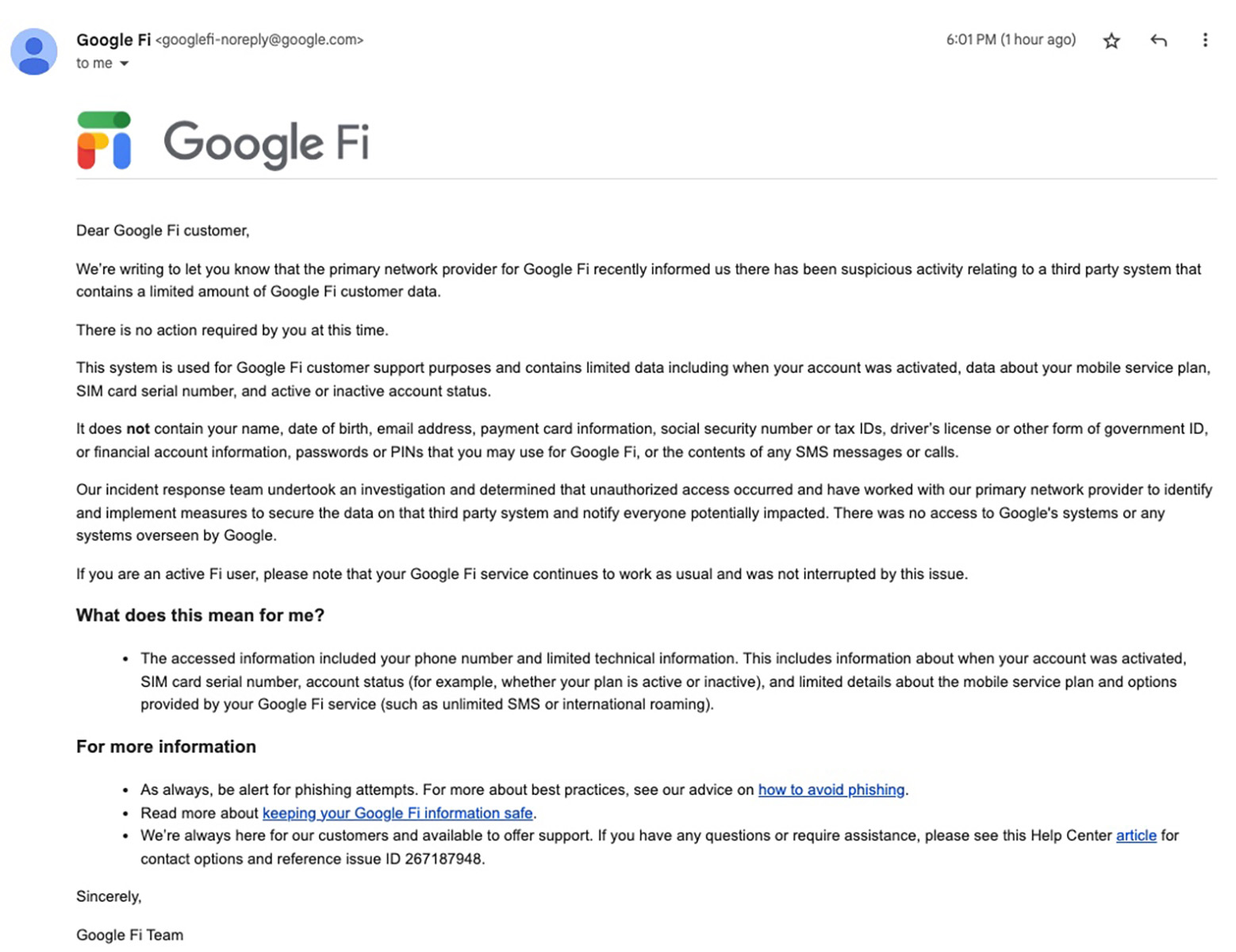Click the 'Dear Google Fi customer' greeting
This screenshot has height=952, width=1236.
(163, 231)
